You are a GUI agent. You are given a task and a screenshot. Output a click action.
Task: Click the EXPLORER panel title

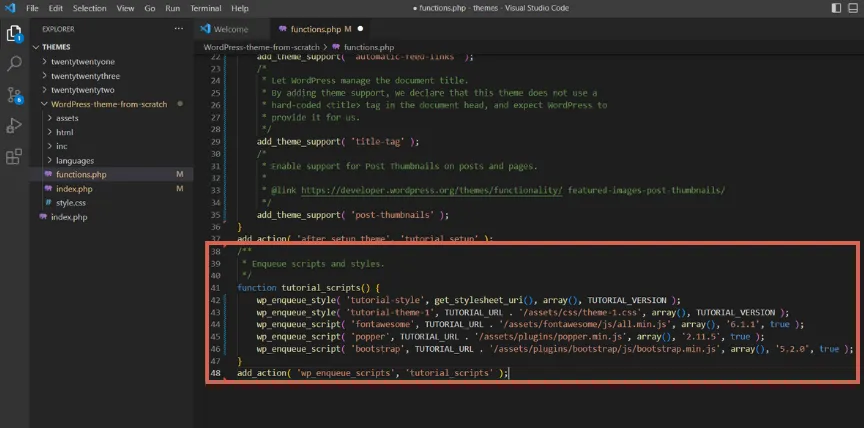click(x=58, y=29)
